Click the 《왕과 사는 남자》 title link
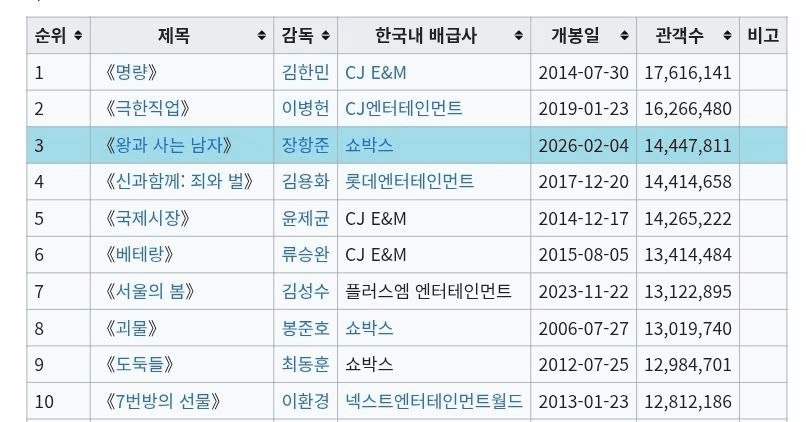This screenshot has width=806, height=422. (x=169, y=146)
